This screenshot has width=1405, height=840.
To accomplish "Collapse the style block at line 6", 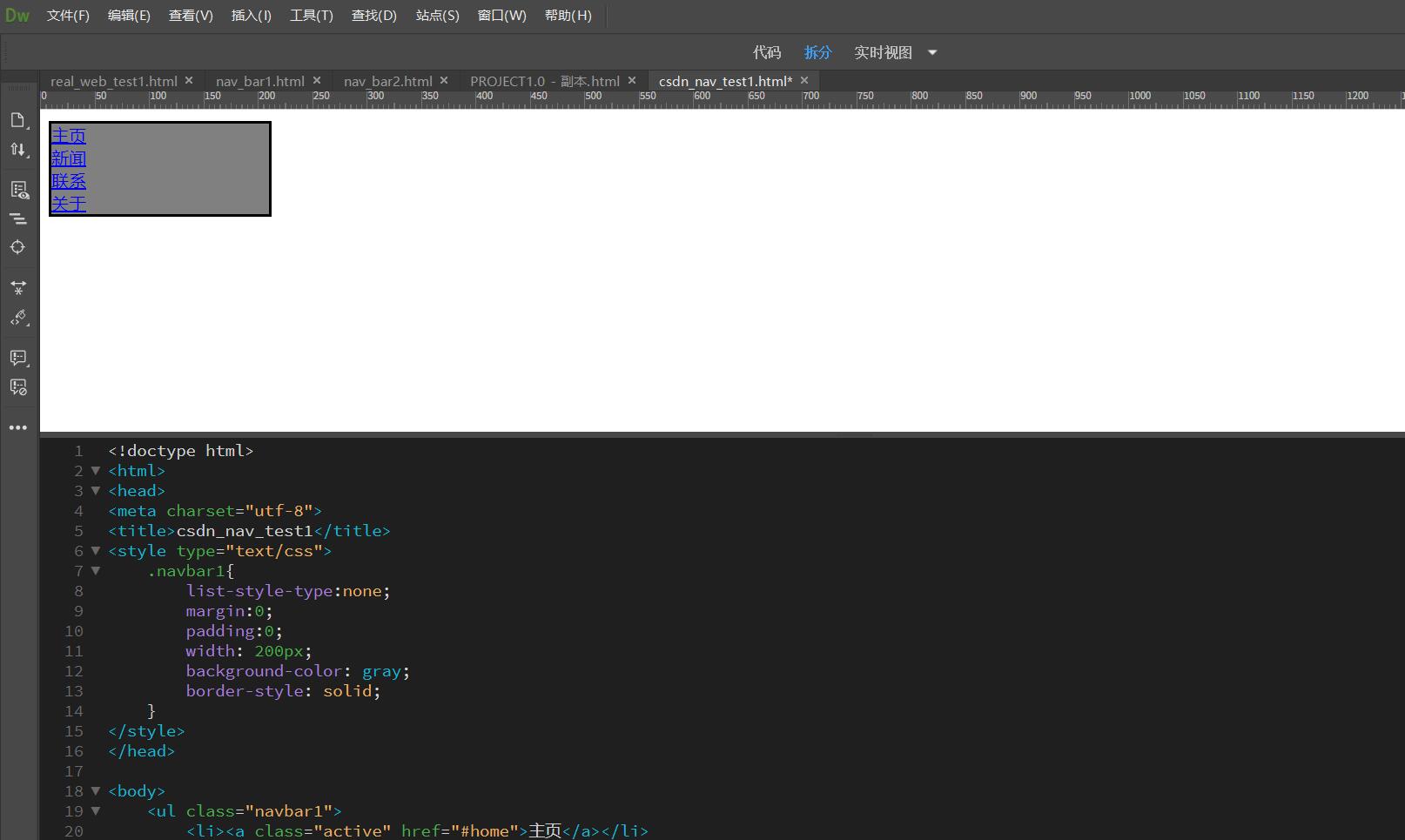I will (x=96, y=550).
